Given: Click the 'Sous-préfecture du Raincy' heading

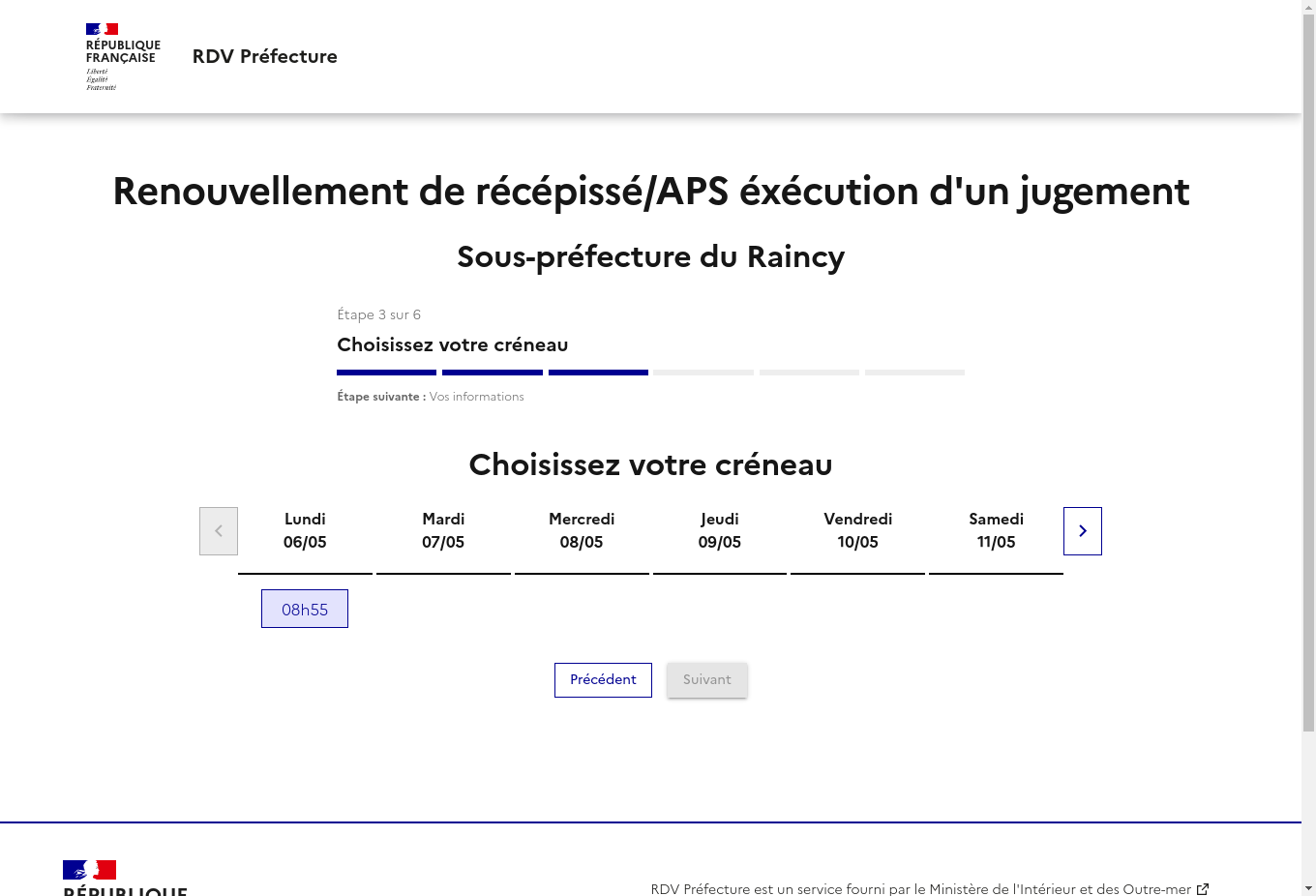Looking at the screenshot, I should point(650,256).
